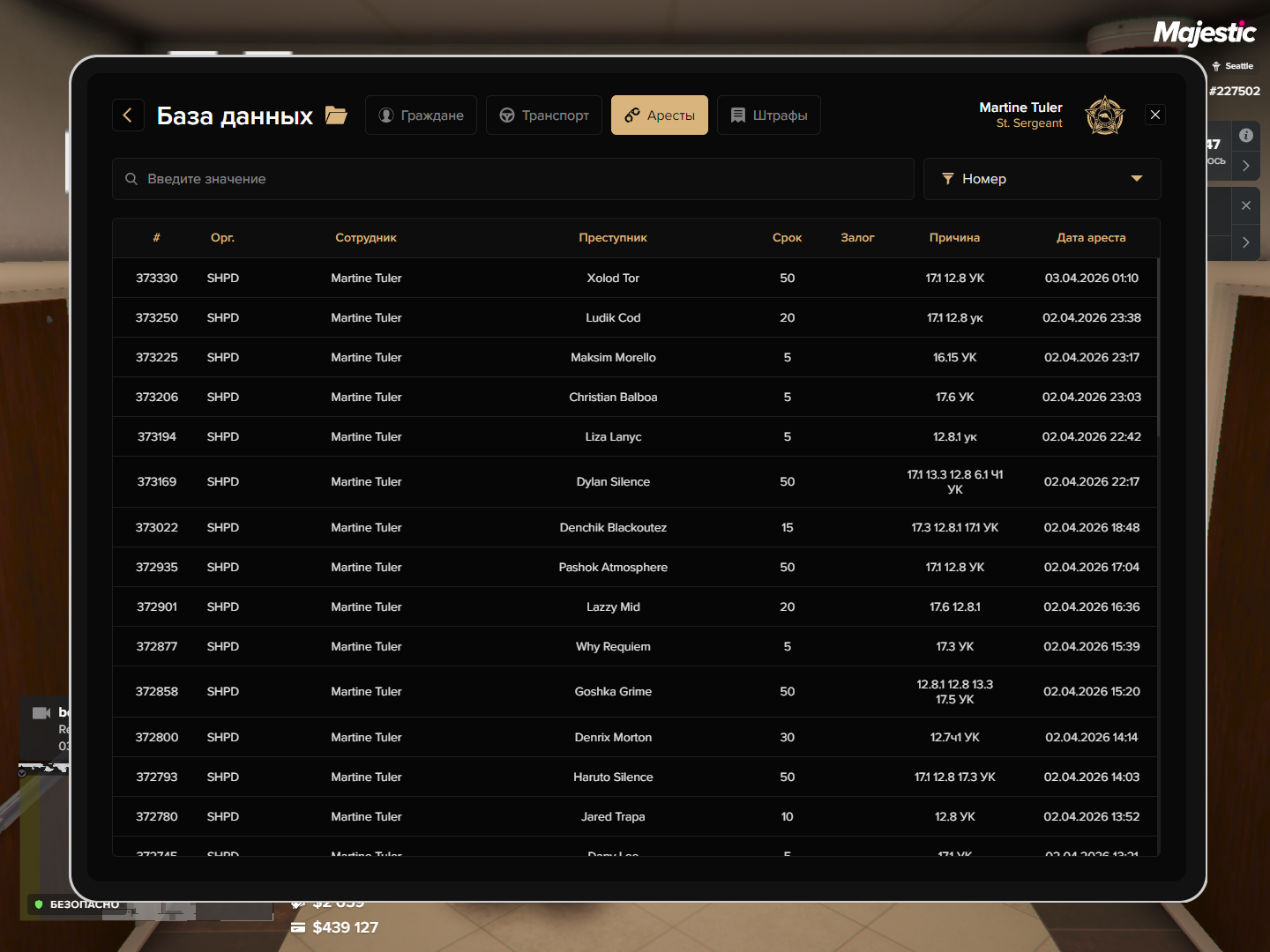1270x952 pixels.
Task: Click the folder icon beside База данных
Action: point(336,115)
